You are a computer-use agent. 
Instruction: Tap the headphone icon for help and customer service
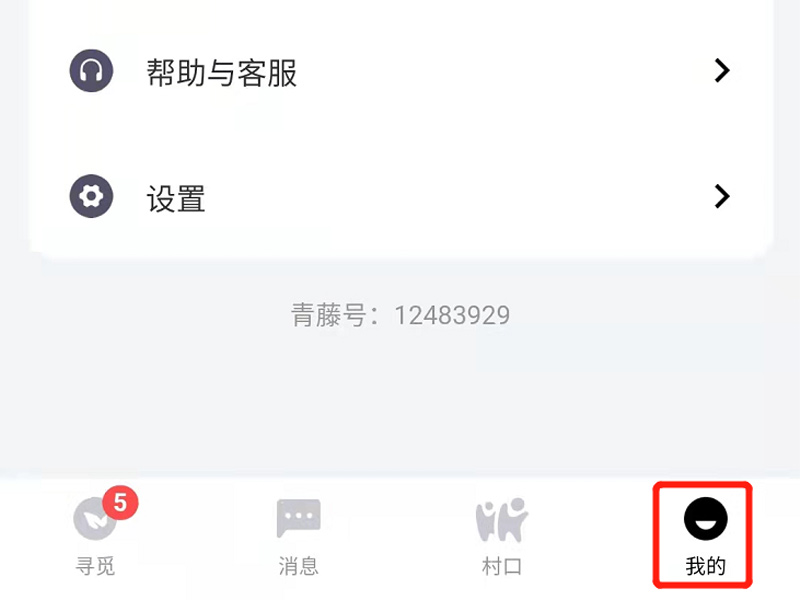(x=91, y=70)
